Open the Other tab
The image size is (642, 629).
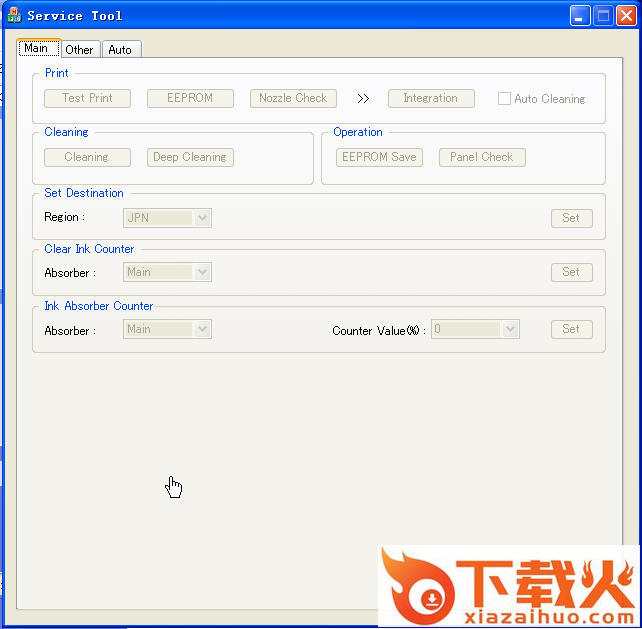80,50
